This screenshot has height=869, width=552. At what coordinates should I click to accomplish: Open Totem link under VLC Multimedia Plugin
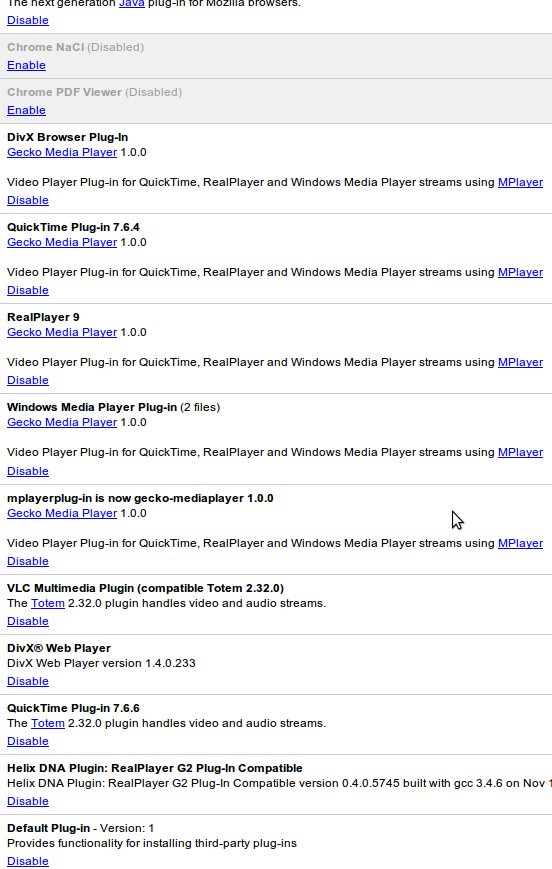pyautogui.click(x=48, y=604)
